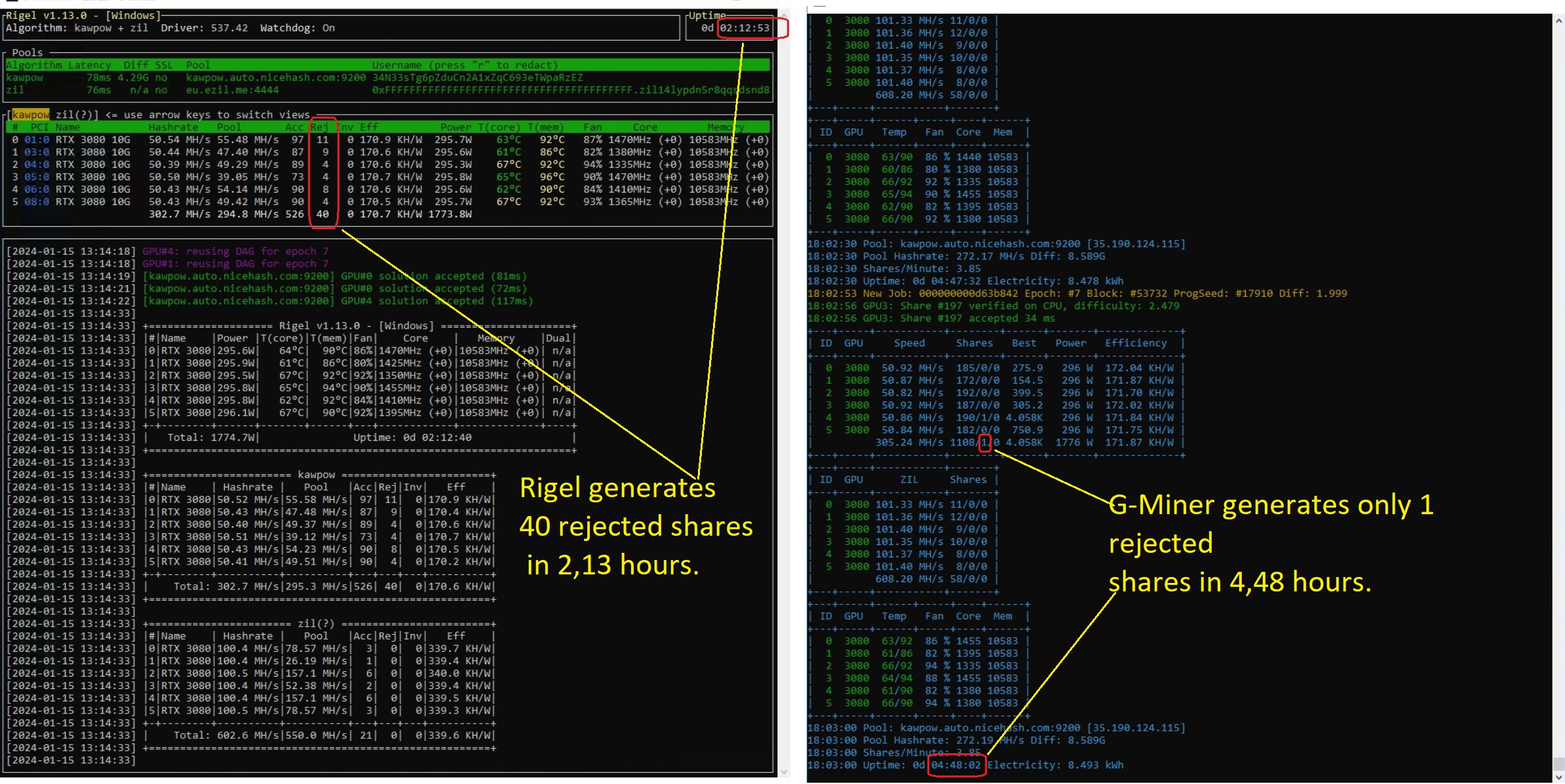
Task: Click 'Algorithm: kawpow + zil' in Rigel header
Action: click(x=77, y=28)
